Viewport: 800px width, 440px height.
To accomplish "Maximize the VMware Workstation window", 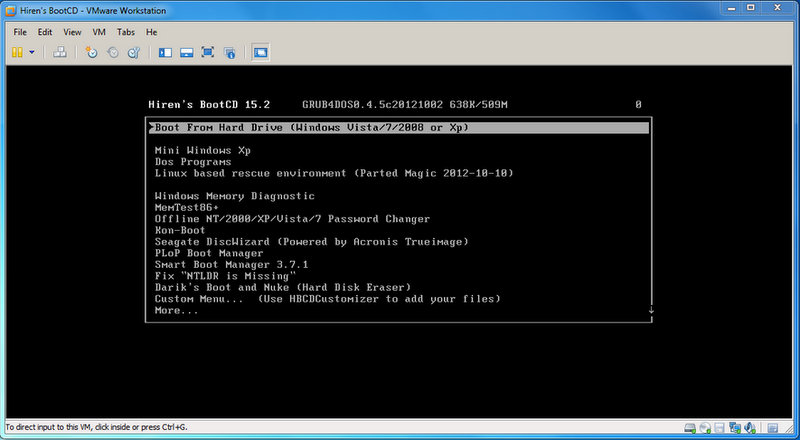I will tap(751, 8).
